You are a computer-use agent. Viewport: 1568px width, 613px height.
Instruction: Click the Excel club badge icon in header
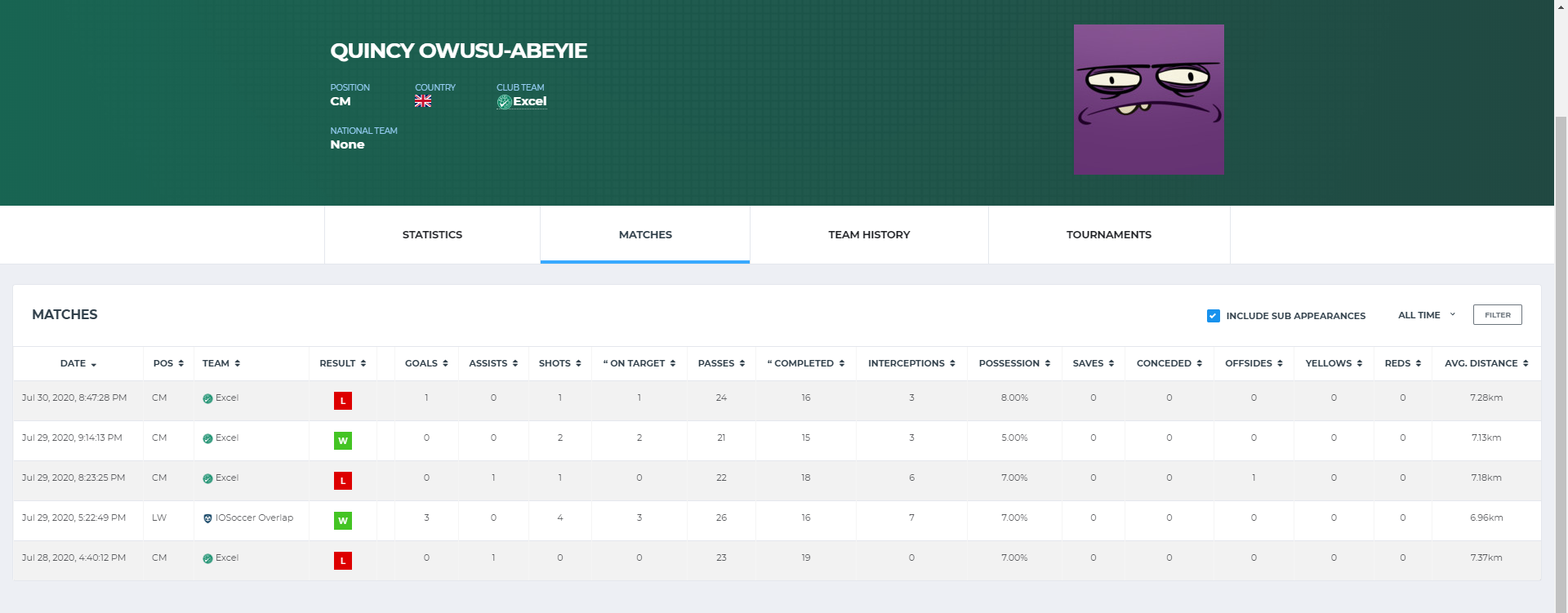point(504,102)
